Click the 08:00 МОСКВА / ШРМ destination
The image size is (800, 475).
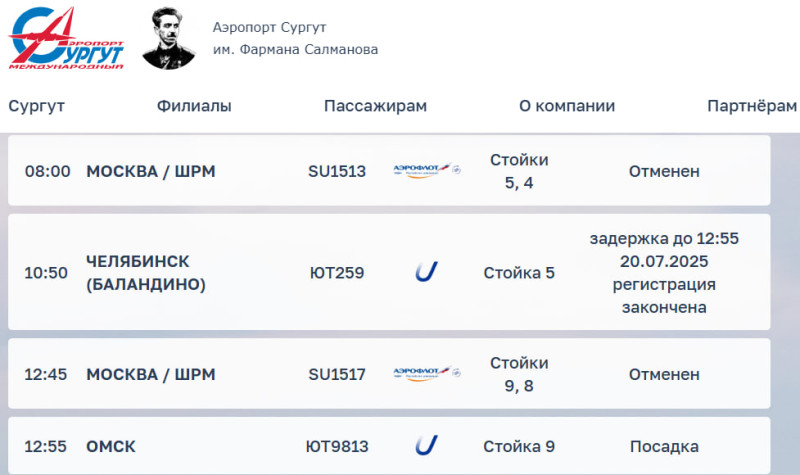click(151, 171)
